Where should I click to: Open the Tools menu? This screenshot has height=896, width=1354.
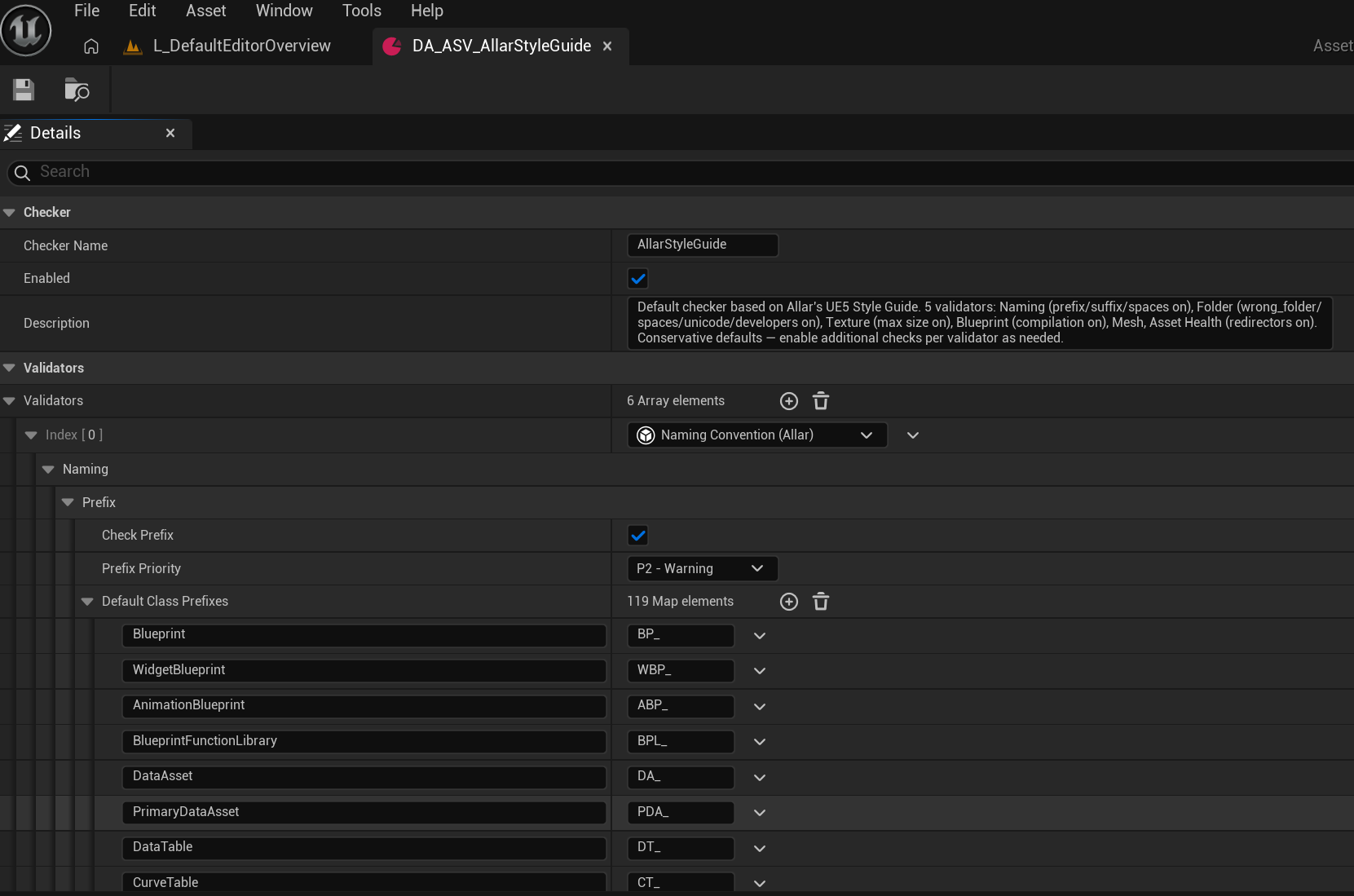[x=362, y=11]
